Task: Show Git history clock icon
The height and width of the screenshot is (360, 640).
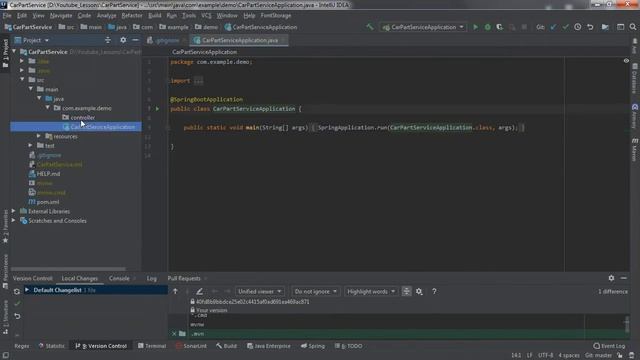Action: pyautogui.click(x=578, y=27)
